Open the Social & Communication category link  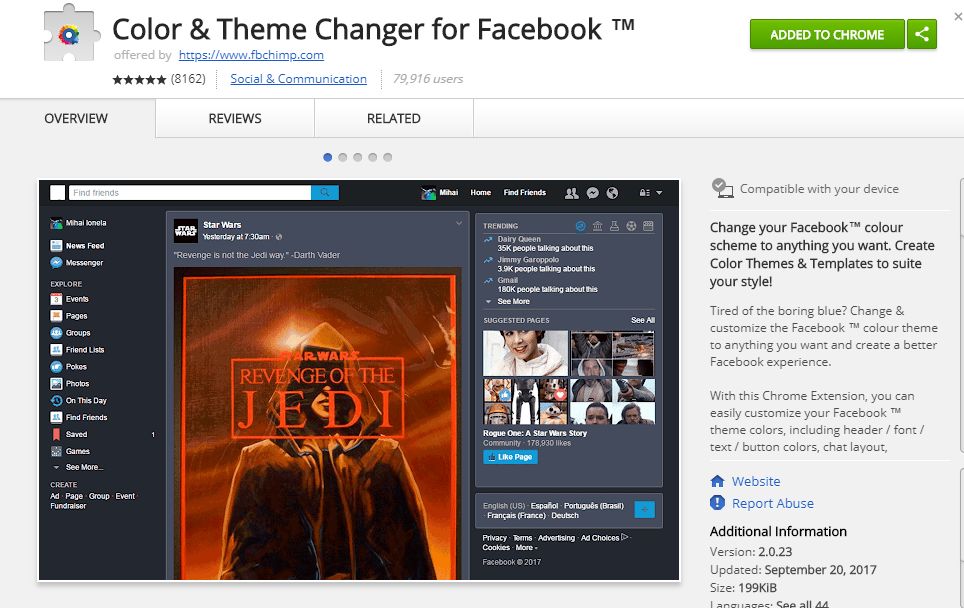298,79
